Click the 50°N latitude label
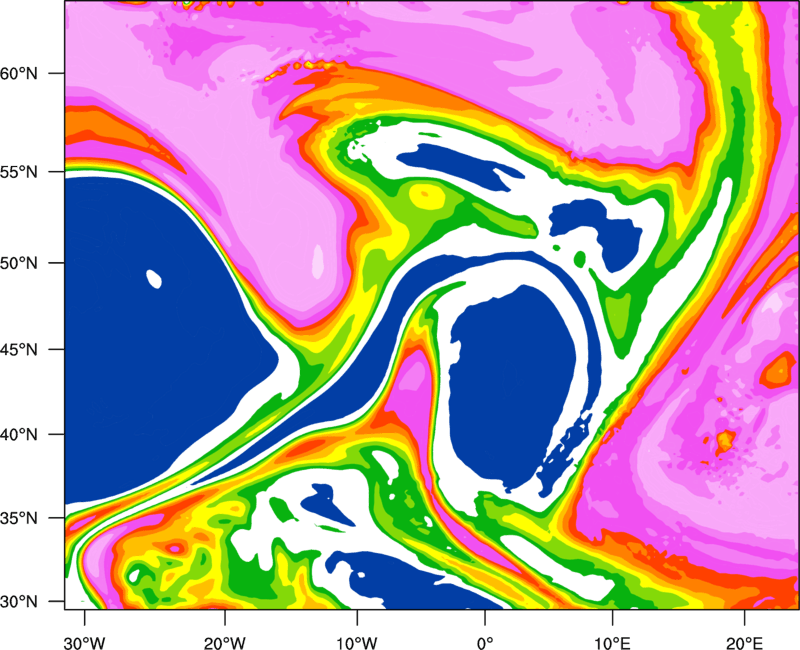800x650 pixels. [19, 263]
